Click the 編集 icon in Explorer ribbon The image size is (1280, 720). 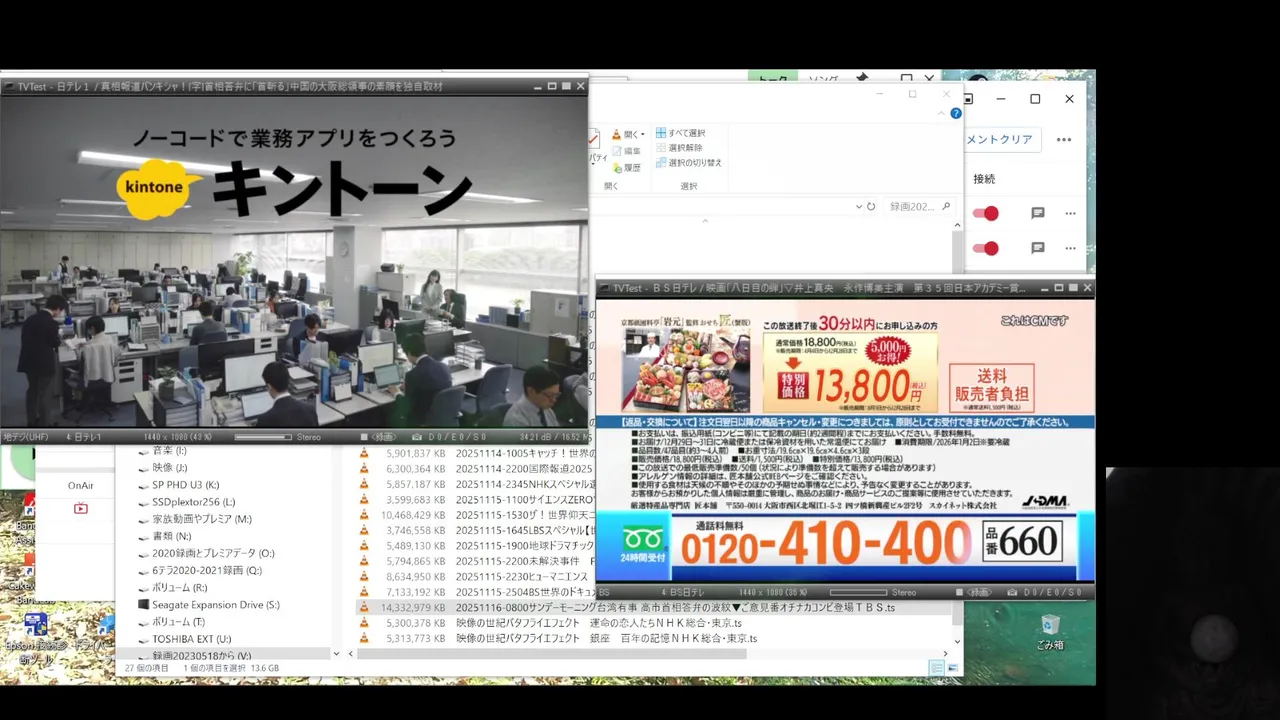(616, 151)
